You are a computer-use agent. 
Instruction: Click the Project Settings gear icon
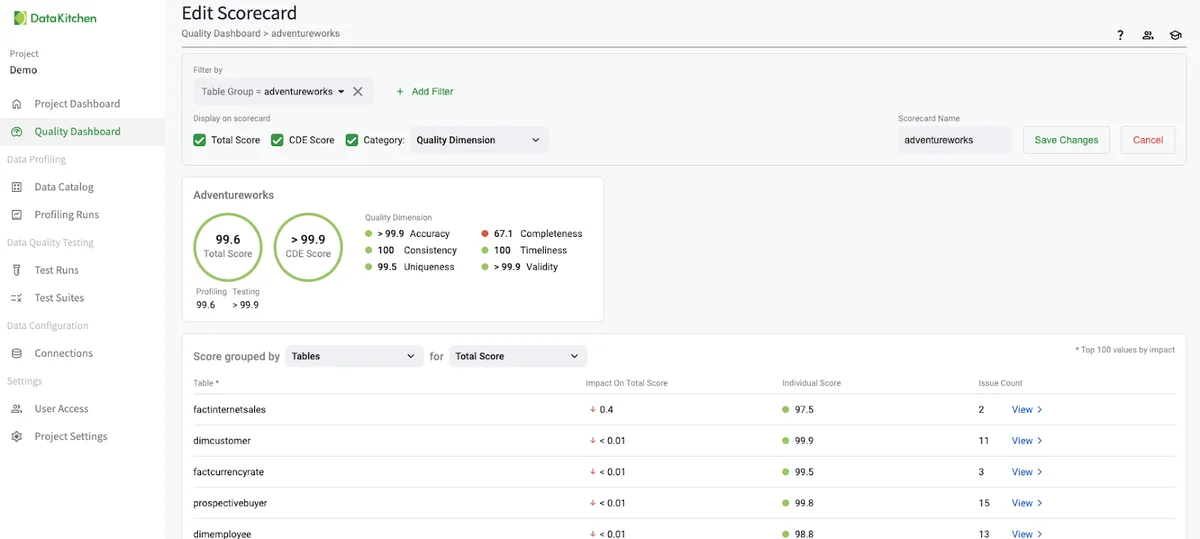(16, 437)
